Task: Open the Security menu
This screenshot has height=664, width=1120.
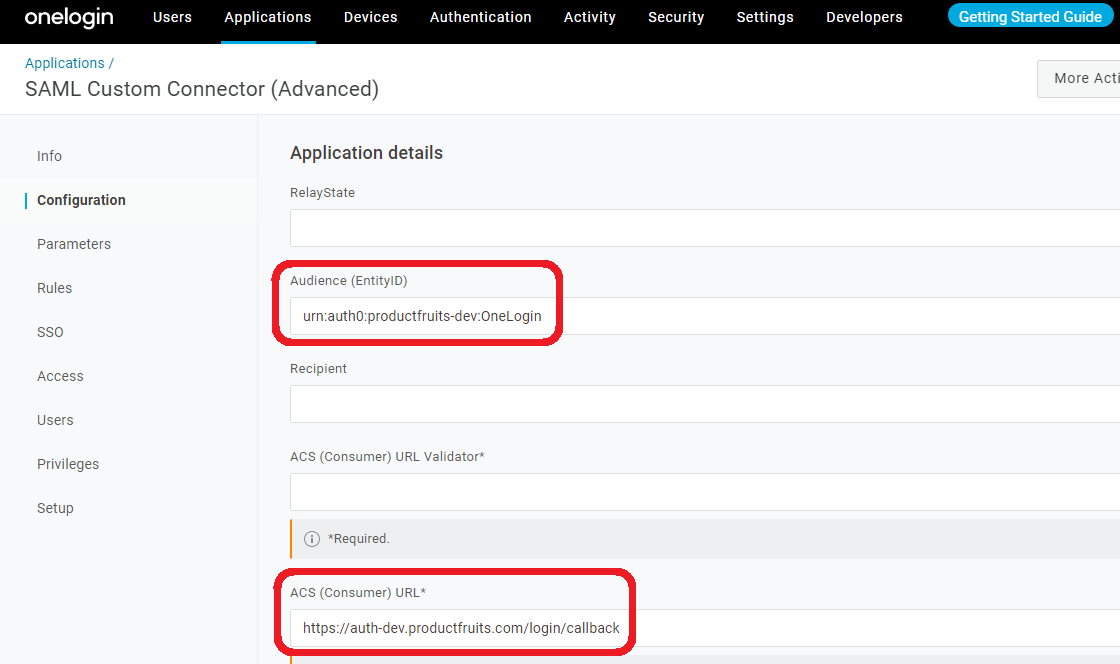Action: pyautogui.click(x=676, y=17)
